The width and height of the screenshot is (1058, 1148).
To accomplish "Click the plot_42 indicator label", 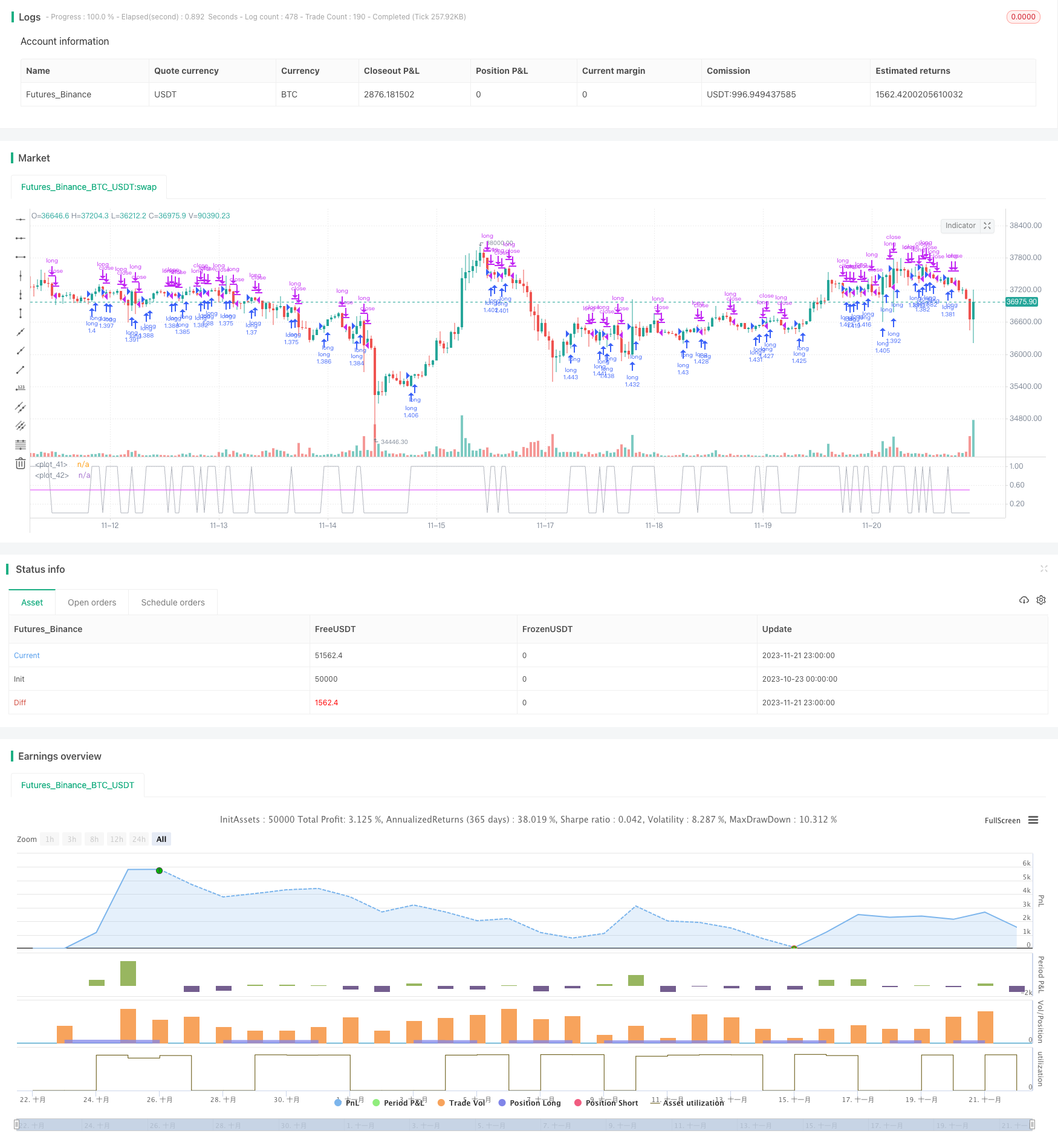I will (x=52, y=475).
